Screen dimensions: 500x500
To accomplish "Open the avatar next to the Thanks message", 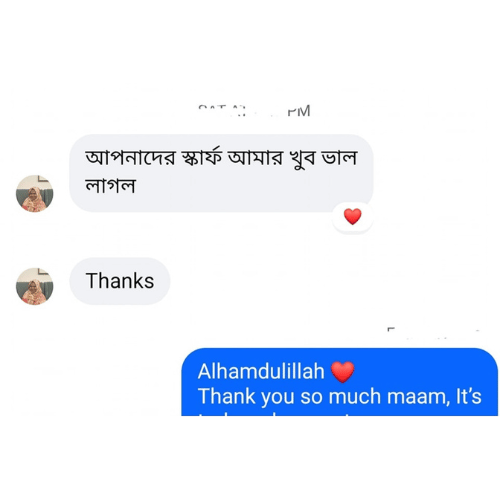I will point(35,286).
